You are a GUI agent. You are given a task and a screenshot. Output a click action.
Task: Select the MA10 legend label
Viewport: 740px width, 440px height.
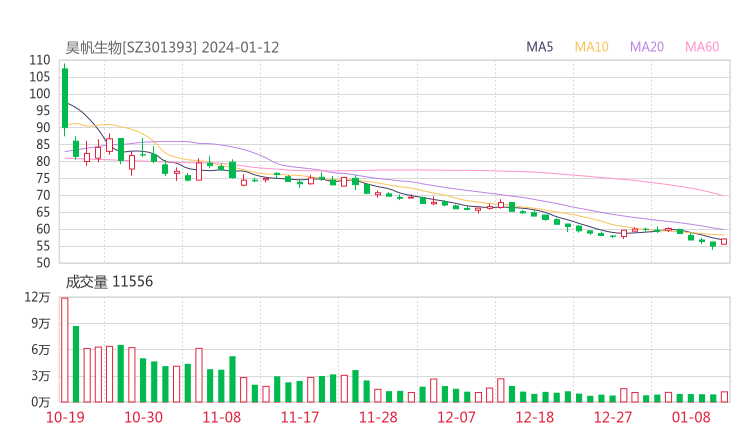coord(591,47)
